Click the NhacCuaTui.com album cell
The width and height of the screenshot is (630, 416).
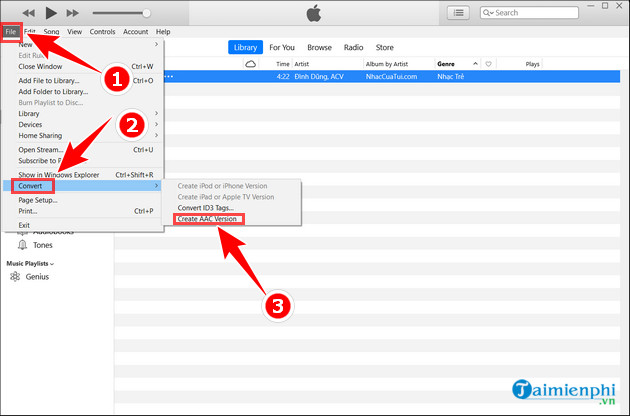[x=391, y=76]
